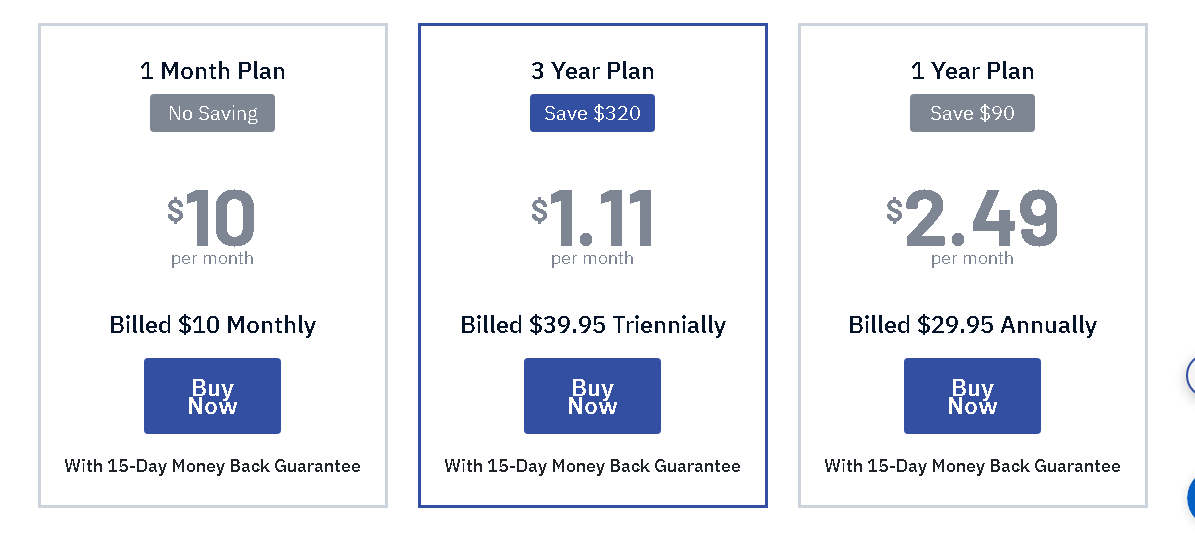
Task: Click money back guarantee under 1 Year Plan
Action: (x=972, y=466)
